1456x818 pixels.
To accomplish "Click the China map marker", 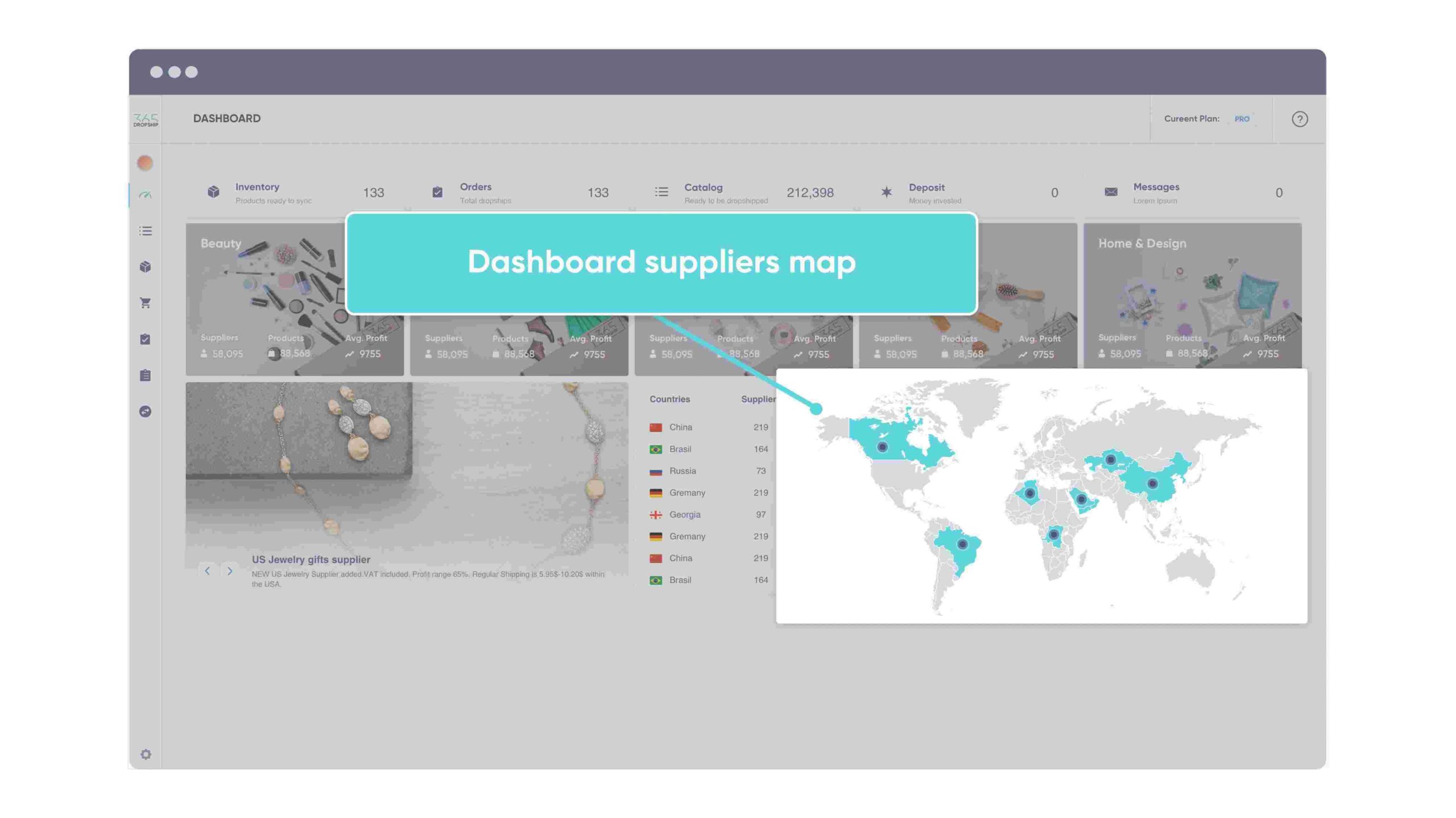I will click(1152, 484).
